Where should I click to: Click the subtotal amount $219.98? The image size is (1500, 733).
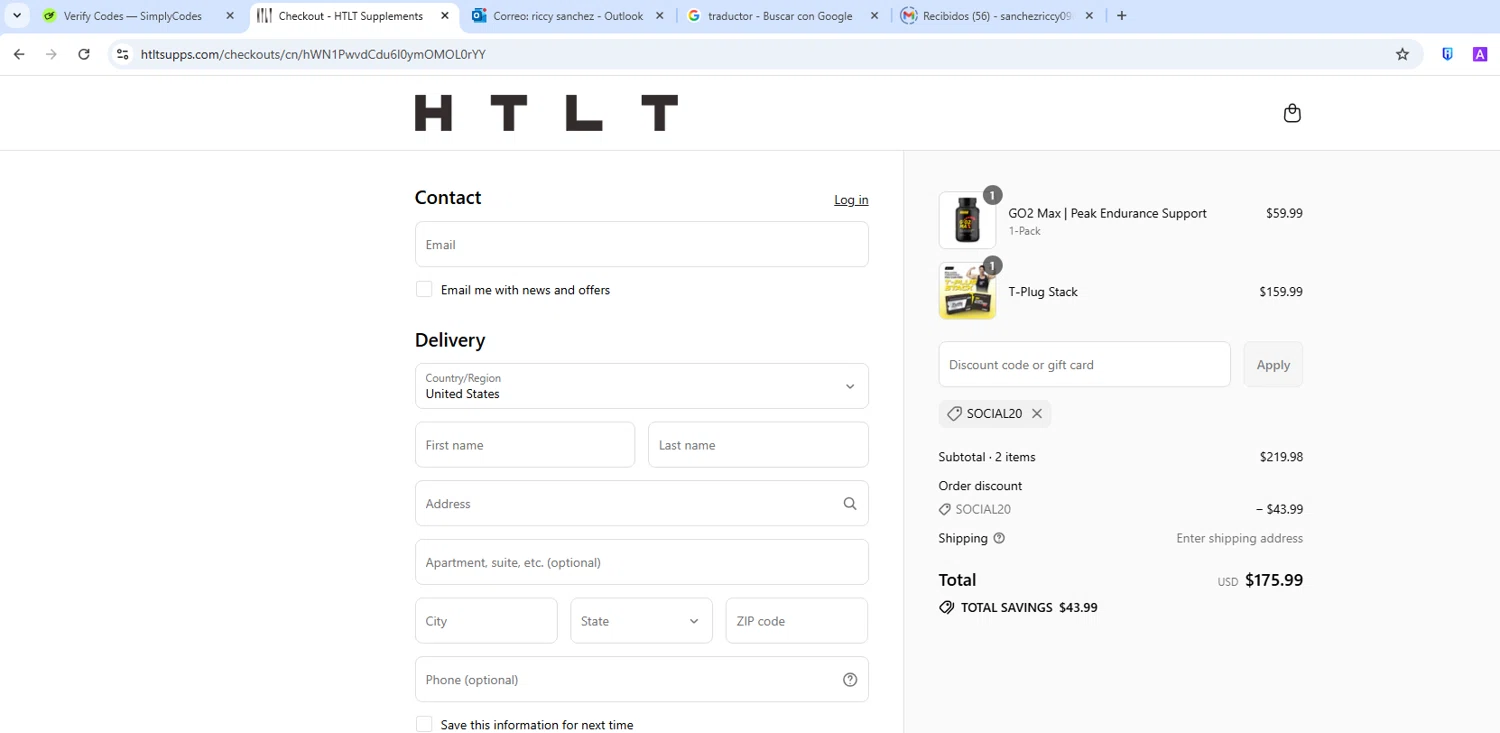1281,457
